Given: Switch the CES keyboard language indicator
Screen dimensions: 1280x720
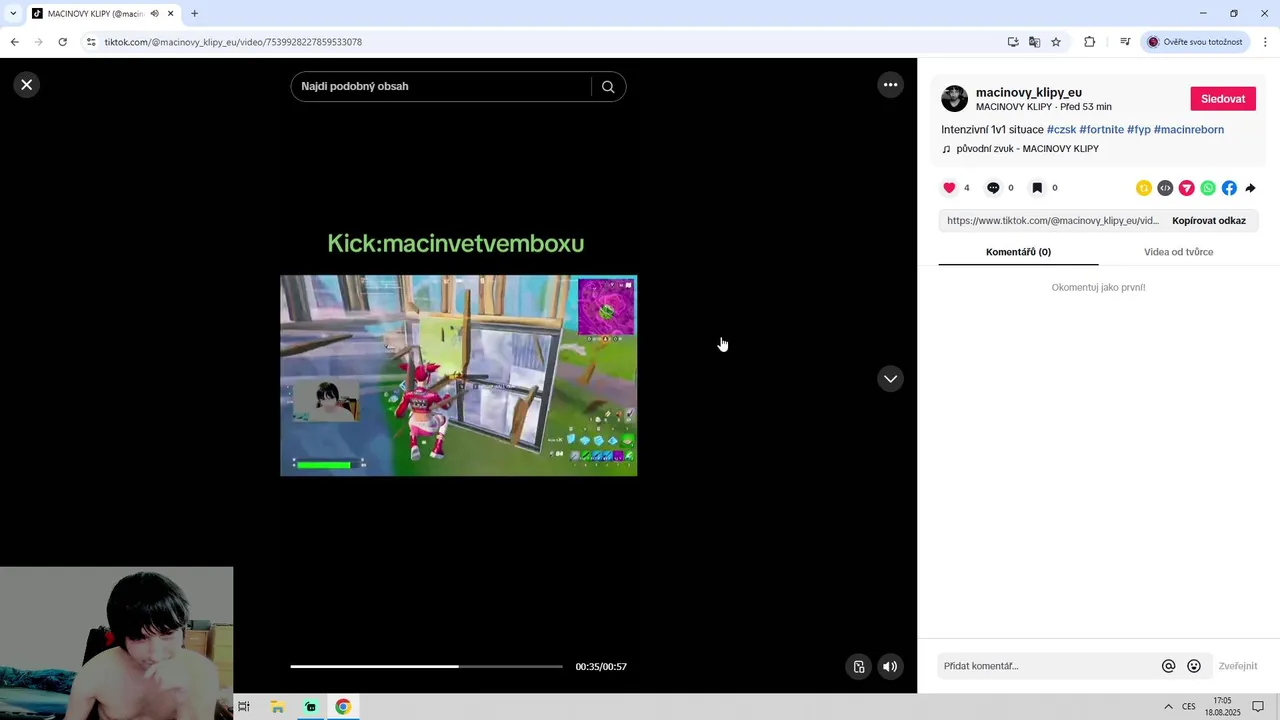Looking at the screenshot, I should [x=1189, y=707].
